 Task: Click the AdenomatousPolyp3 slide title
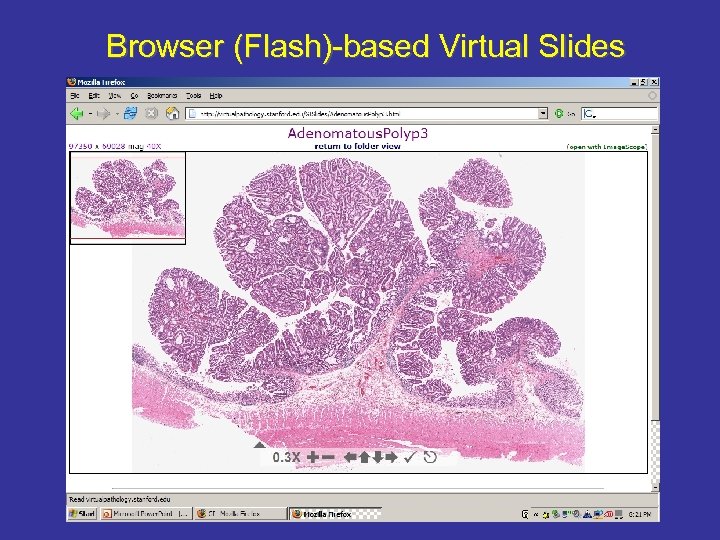(x=358, y=133)
